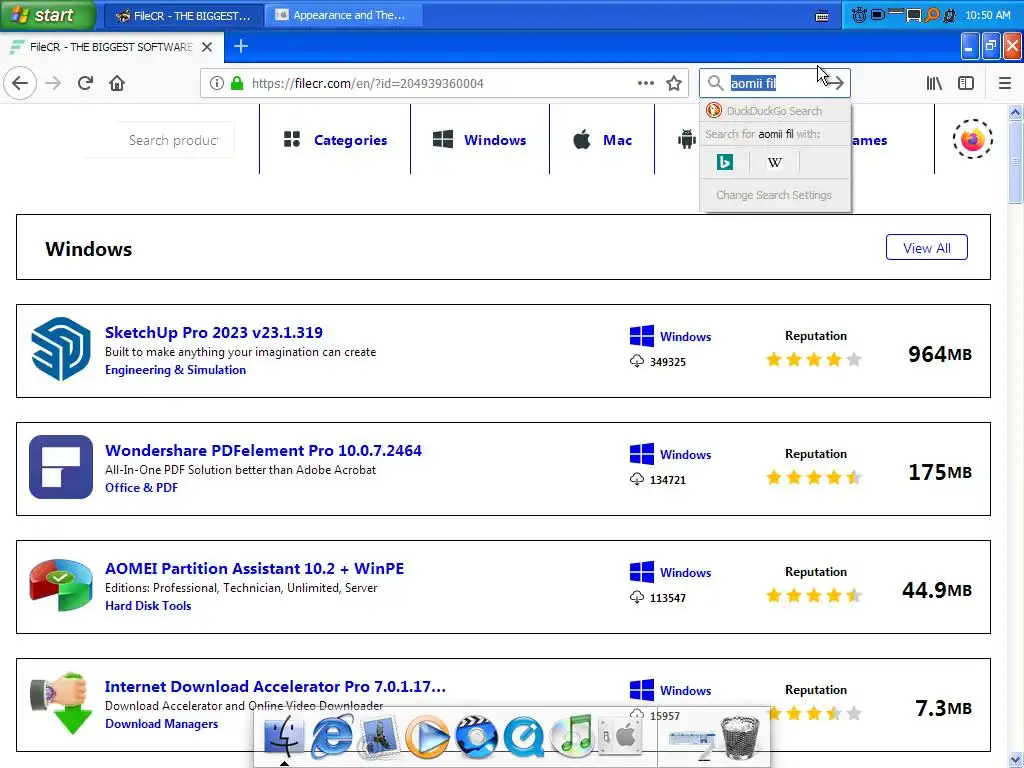This screenshot has height=768, width=1024.
Task: Click SketchUp Pro reputation star rating
Action: point(814,359)
